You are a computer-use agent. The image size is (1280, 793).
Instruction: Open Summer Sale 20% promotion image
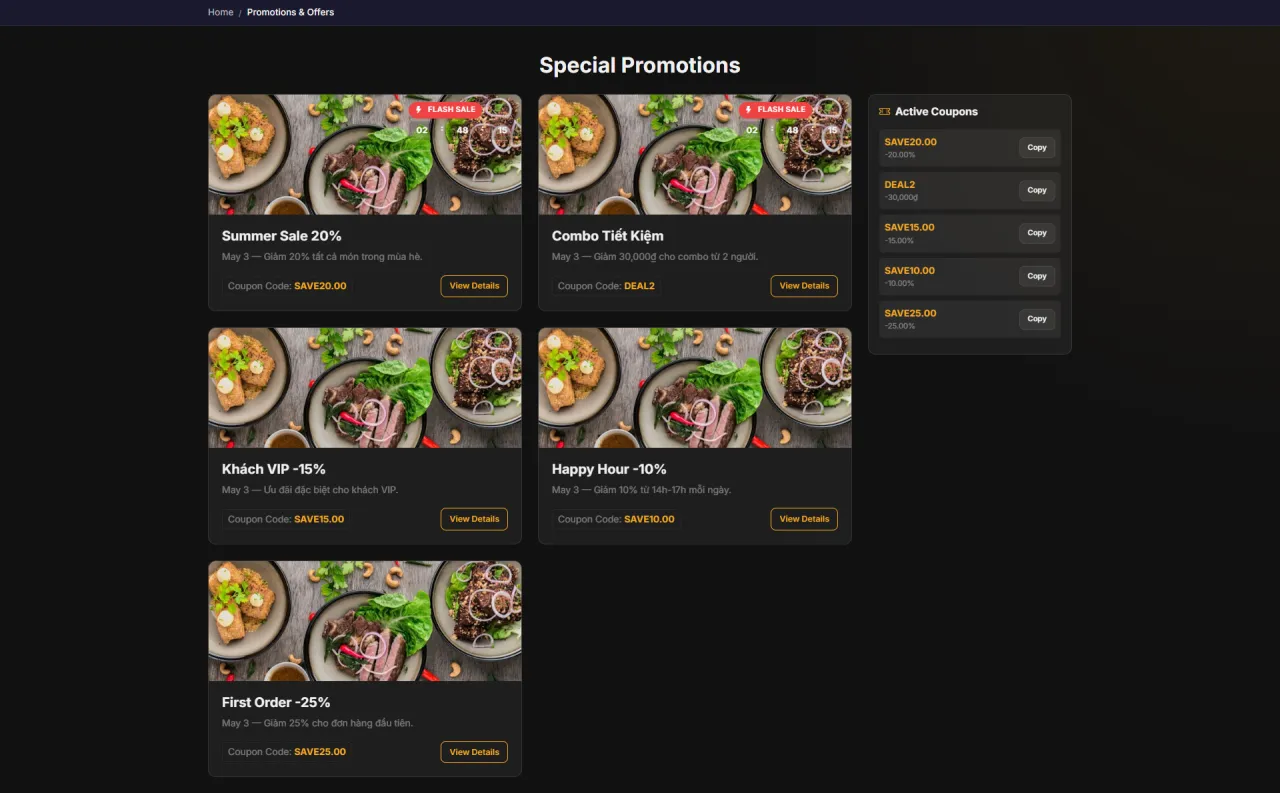point(365,155)
